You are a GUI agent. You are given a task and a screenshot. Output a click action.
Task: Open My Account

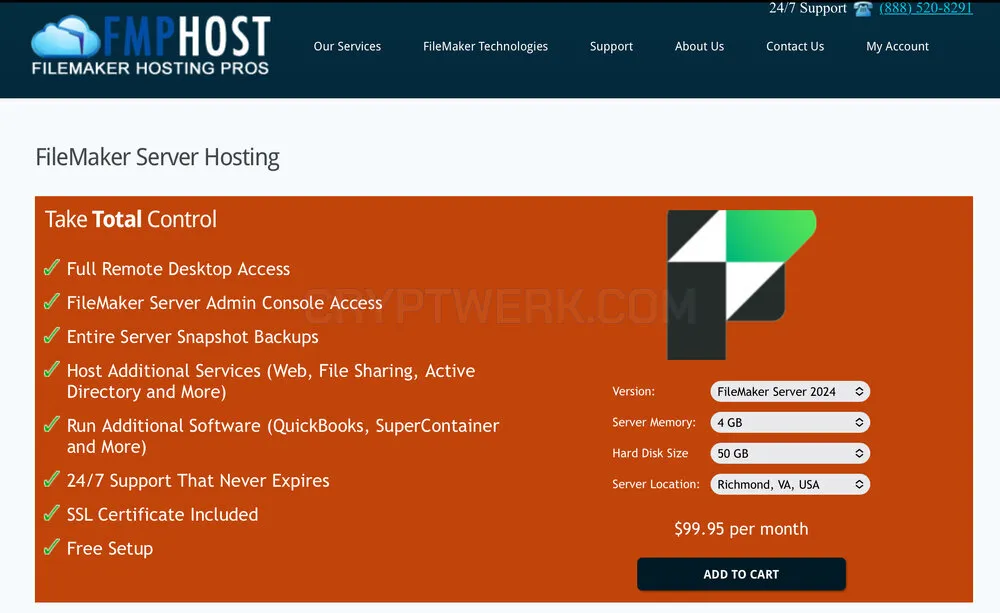(x=897, y=47)
